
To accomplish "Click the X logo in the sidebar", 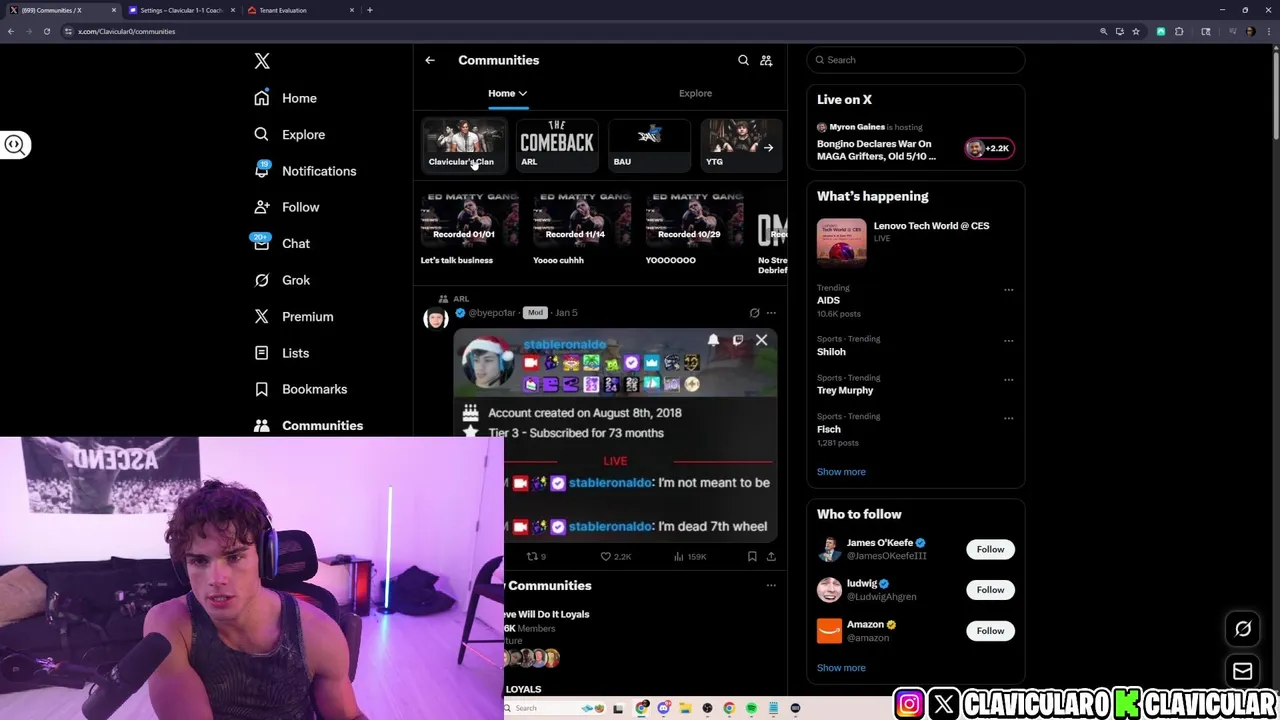I will coord(262,61).
